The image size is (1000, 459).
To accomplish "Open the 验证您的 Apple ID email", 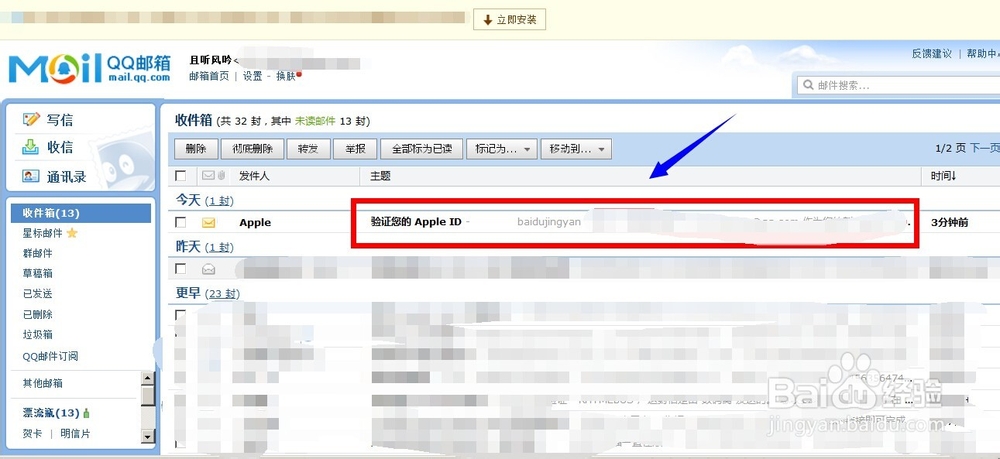I will 416,222.
